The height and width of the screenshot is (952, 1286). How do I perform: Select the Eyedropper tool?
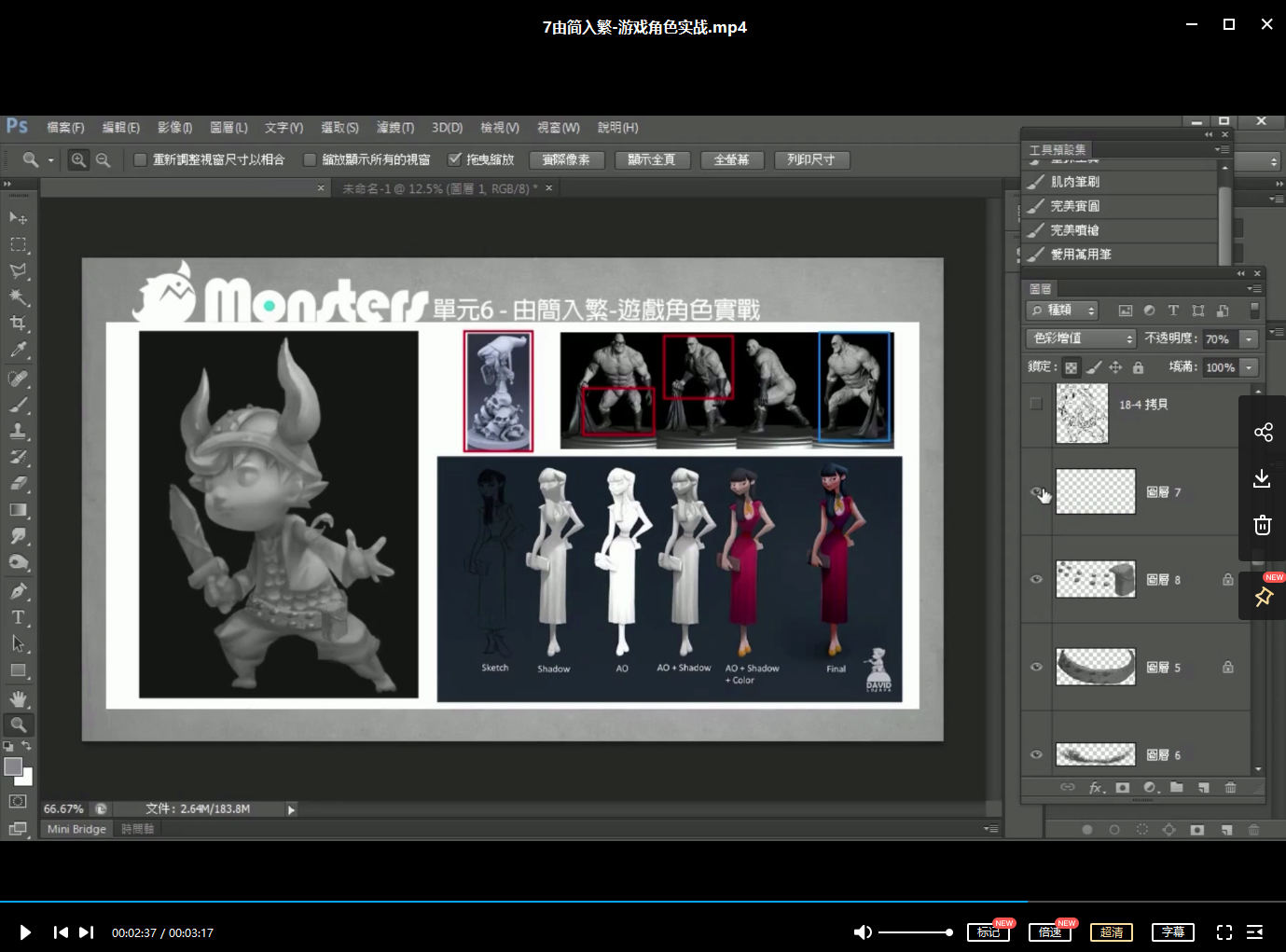tap(18, 351)
